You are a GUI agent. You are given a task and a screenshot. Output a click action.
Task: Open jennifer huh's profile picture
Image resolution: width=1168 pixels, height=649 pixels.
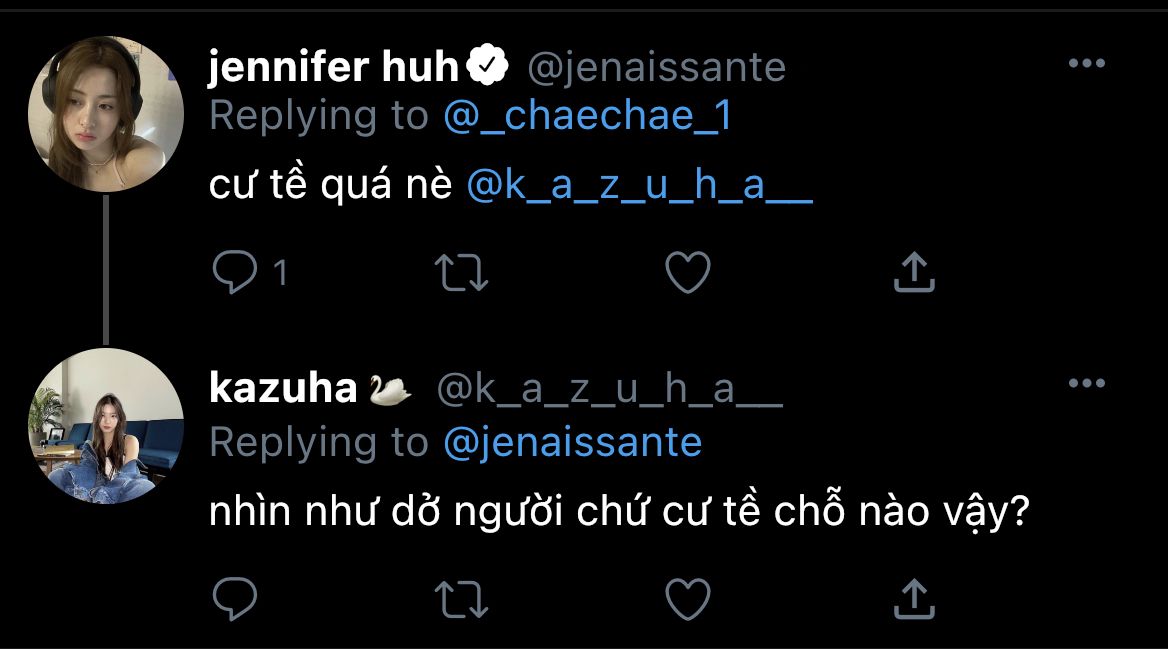(106, 114)
